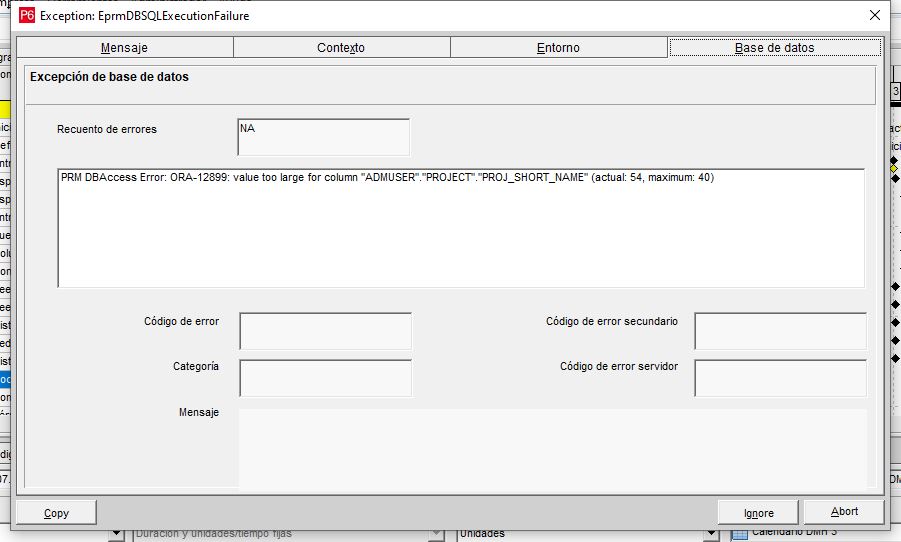Open the Contexto tab
The height and width of the screenshot is (542, 901).
(341, 48)
